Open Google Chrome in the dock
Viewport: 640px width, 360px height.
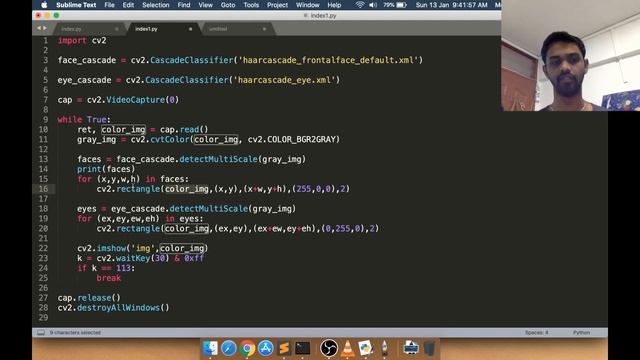[247, 348]
